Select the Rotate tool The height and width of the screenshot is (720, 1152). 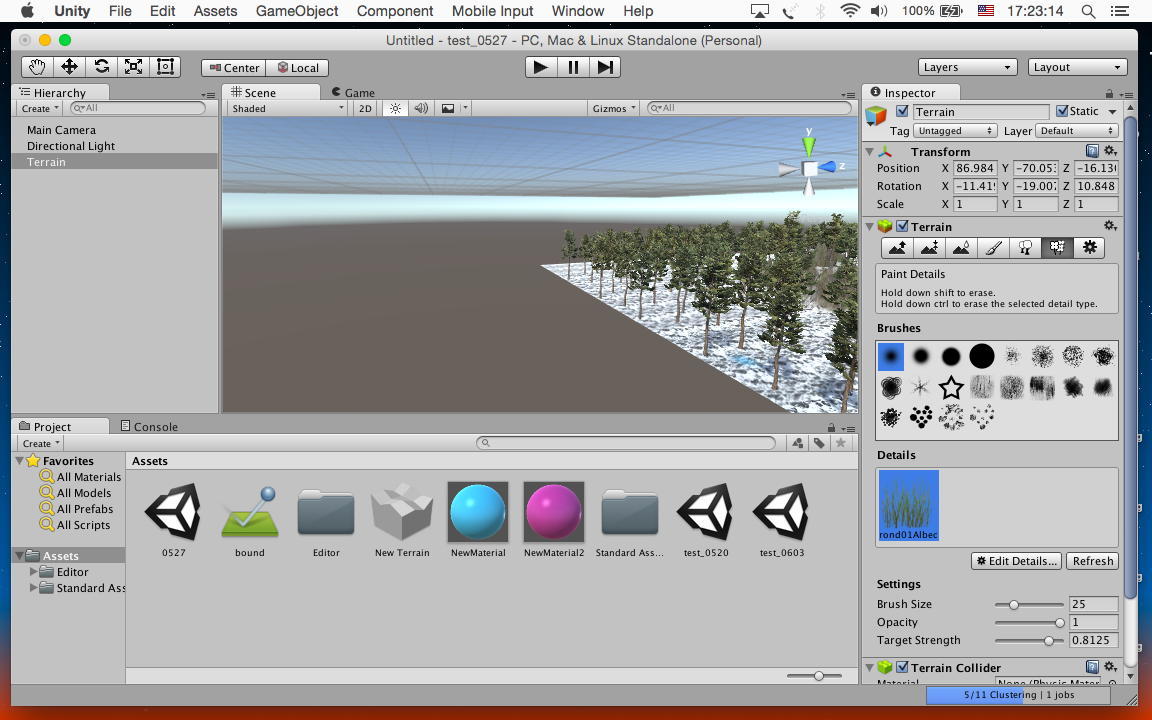[101, 67]
